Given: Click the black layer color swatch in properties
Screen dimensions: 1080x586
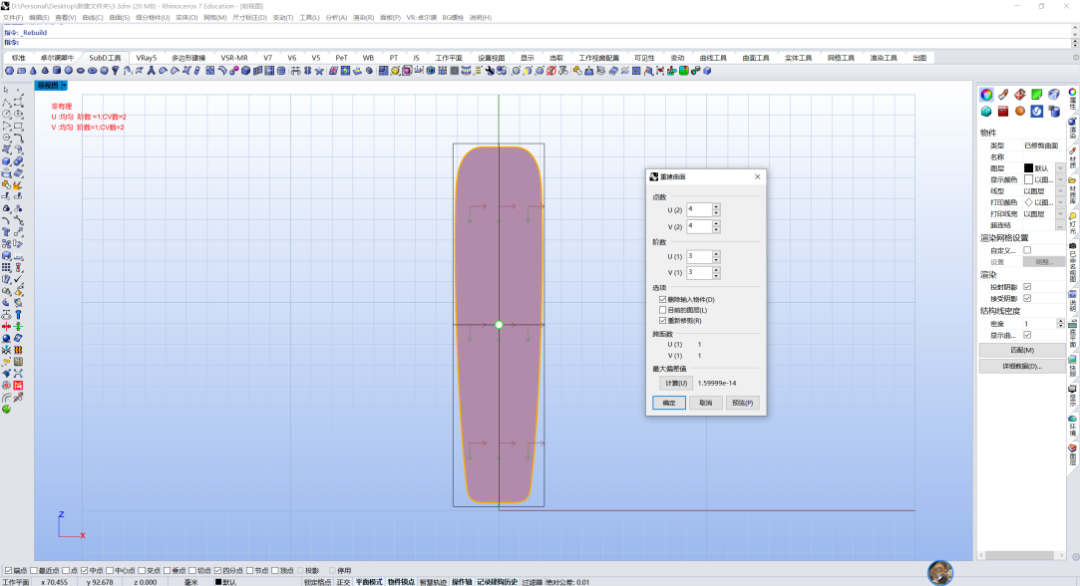Looking at the screenshot, I should [1028, 168].
